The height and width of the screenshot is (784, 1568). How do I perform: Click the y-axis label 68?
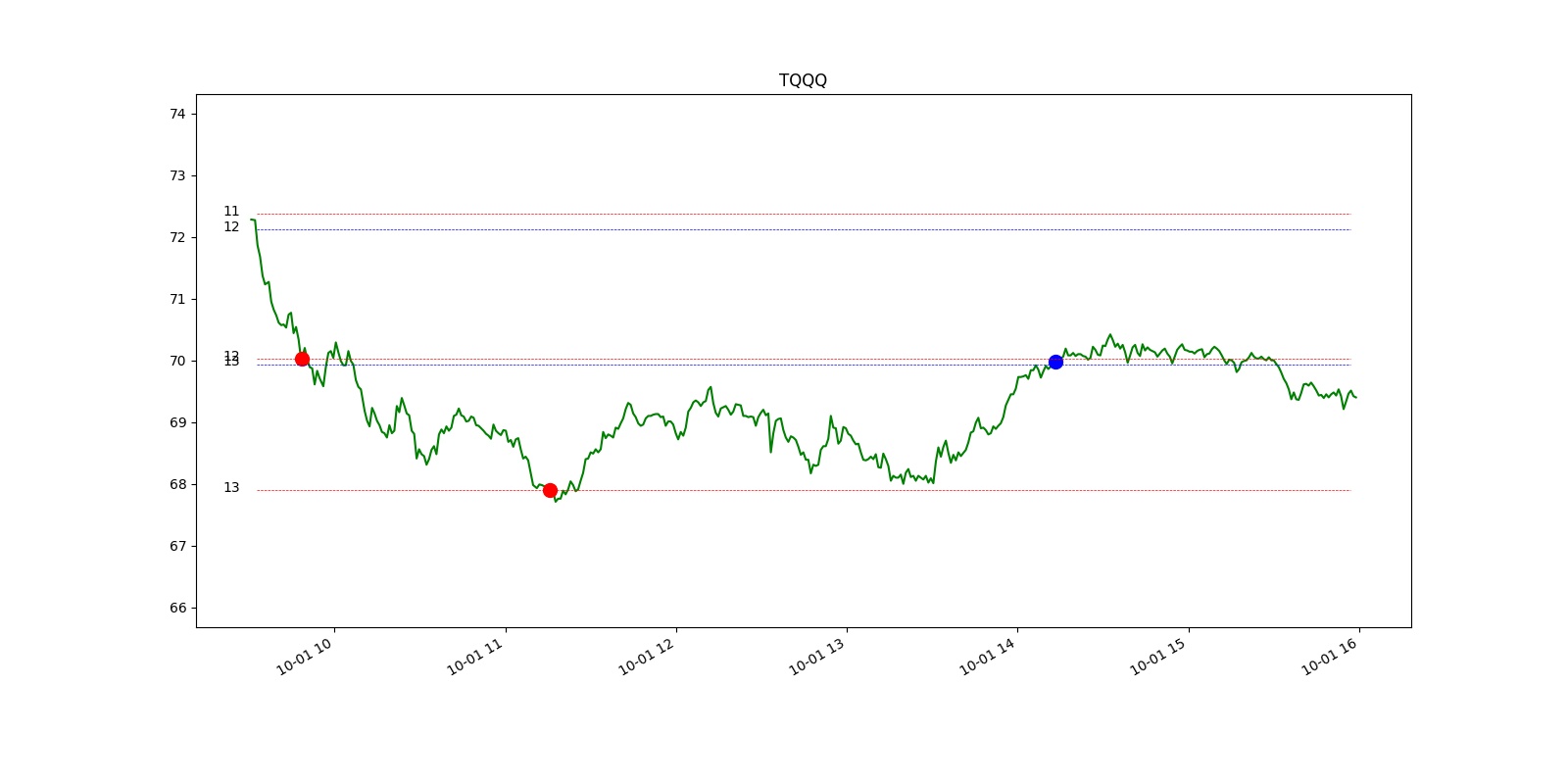point(177,484)
